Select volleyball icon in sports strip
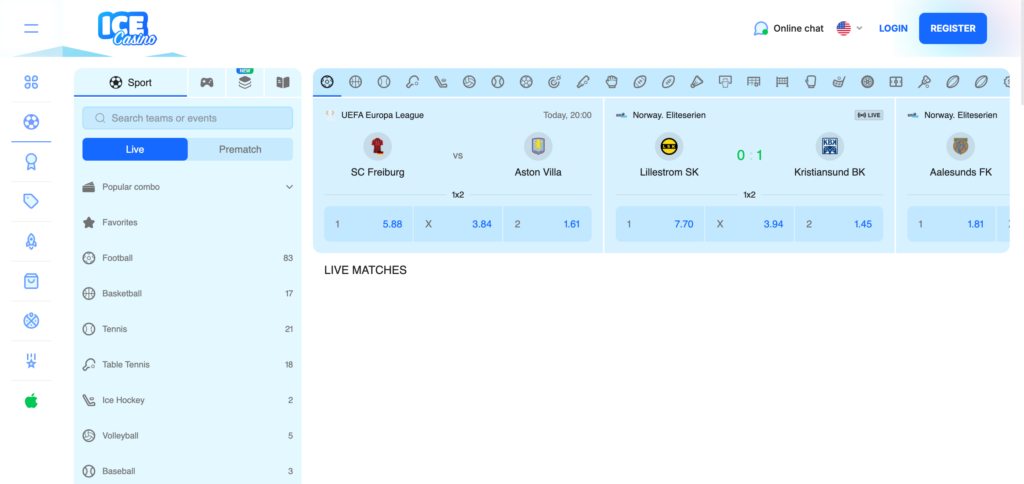The height and width of the screenshot is (484, 1024). click(x=469, y=82)
